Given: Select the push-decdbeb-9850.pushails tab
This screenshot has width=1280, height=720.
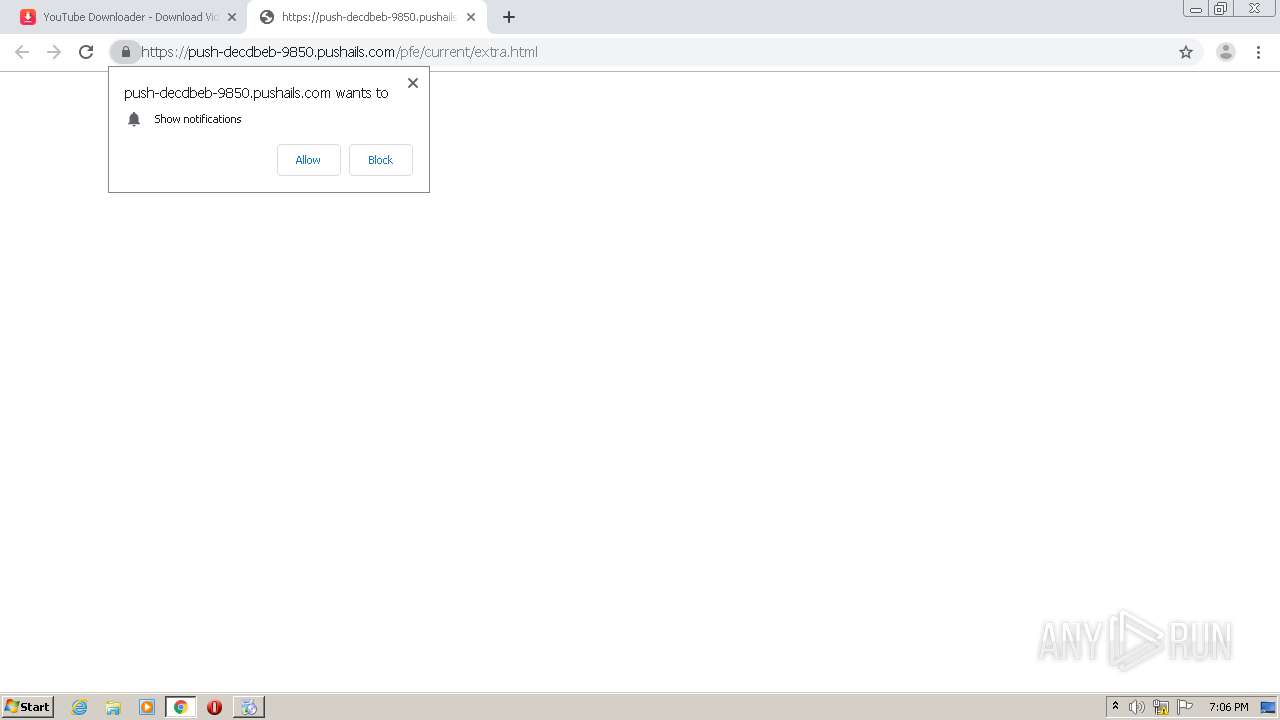Looking at the screenshot, I should 366,17.
